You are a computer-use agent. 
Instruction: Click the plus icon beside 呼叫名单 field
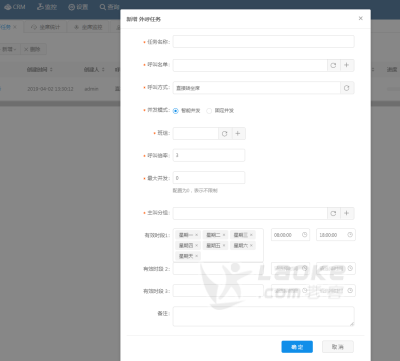pos(347,65)
